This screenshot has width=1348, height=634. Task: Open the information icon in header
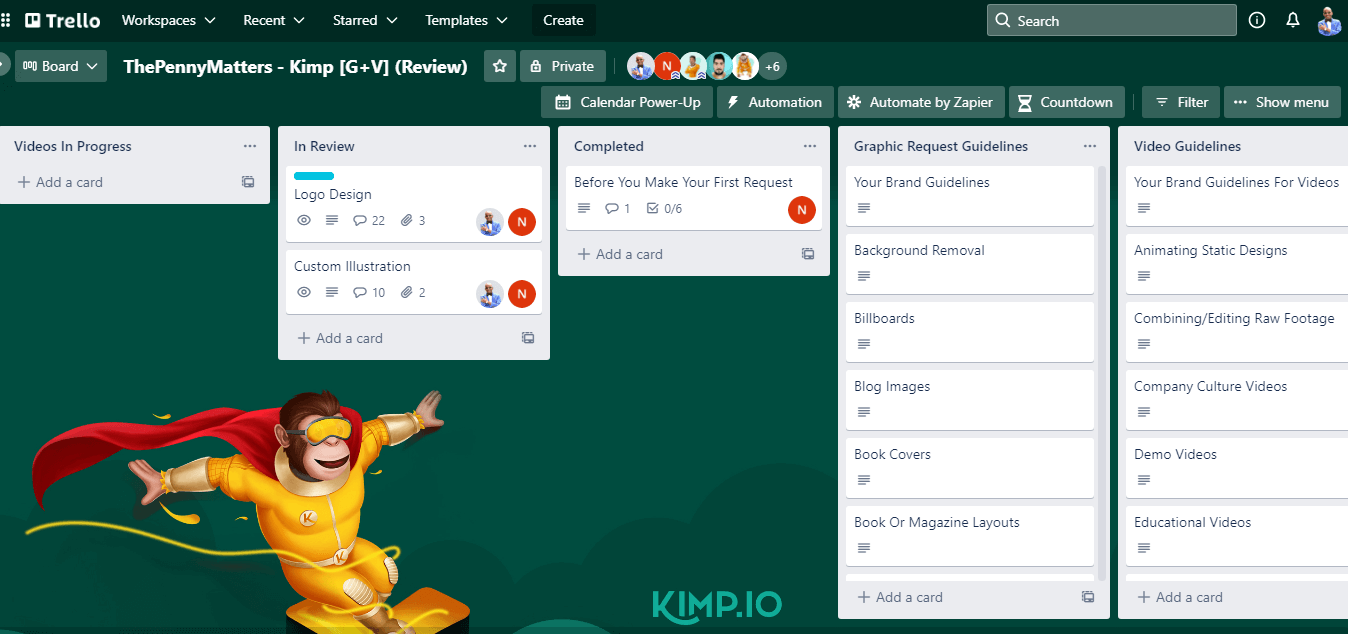point(1257,20)
